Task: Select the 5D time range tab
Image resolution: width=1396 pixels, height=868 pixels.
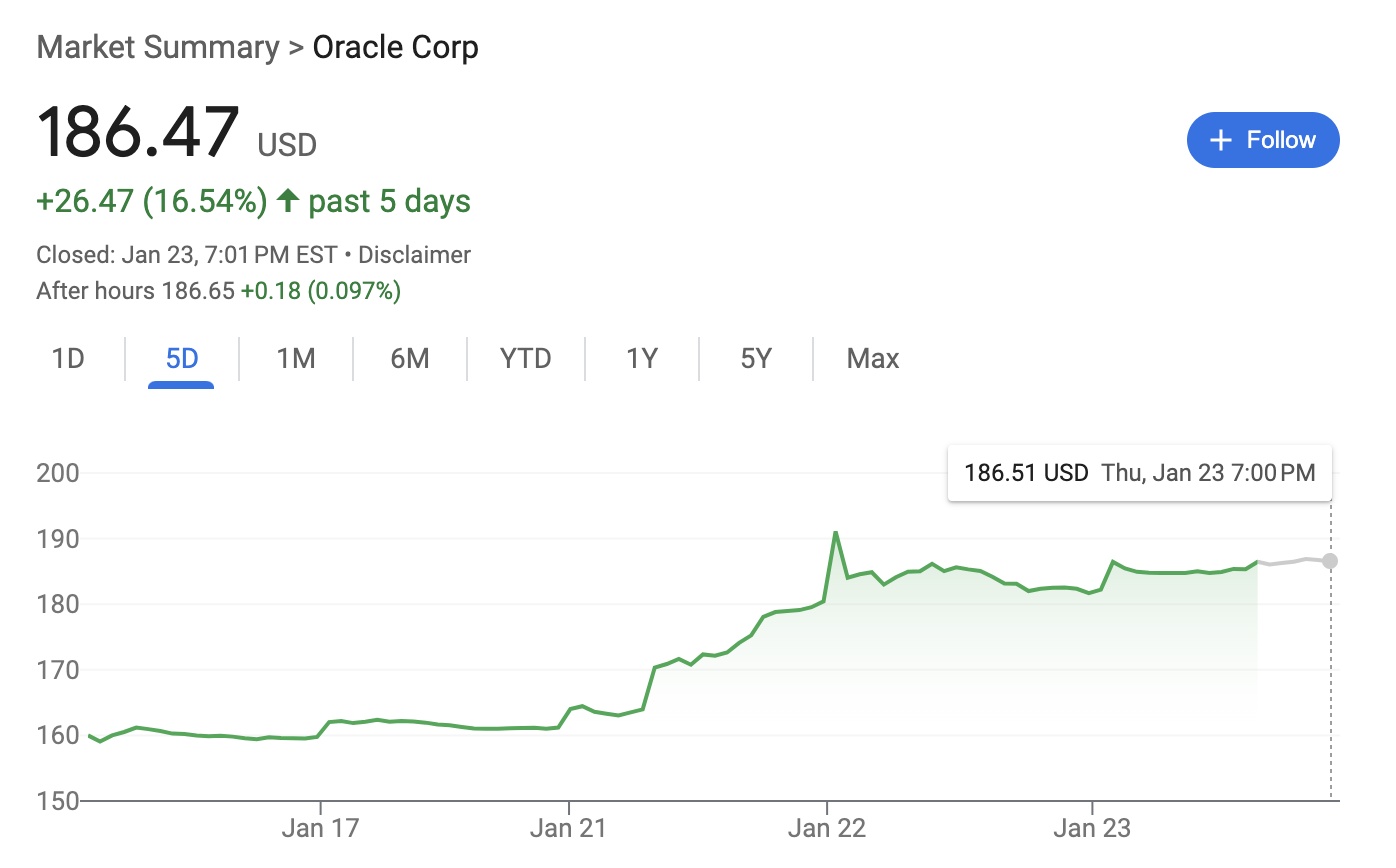Action: pos(181,358)
